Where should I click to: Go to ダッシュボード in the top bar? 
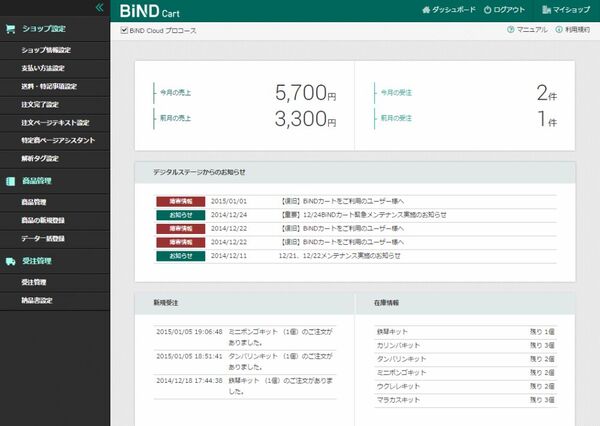[x=454, y=10]
